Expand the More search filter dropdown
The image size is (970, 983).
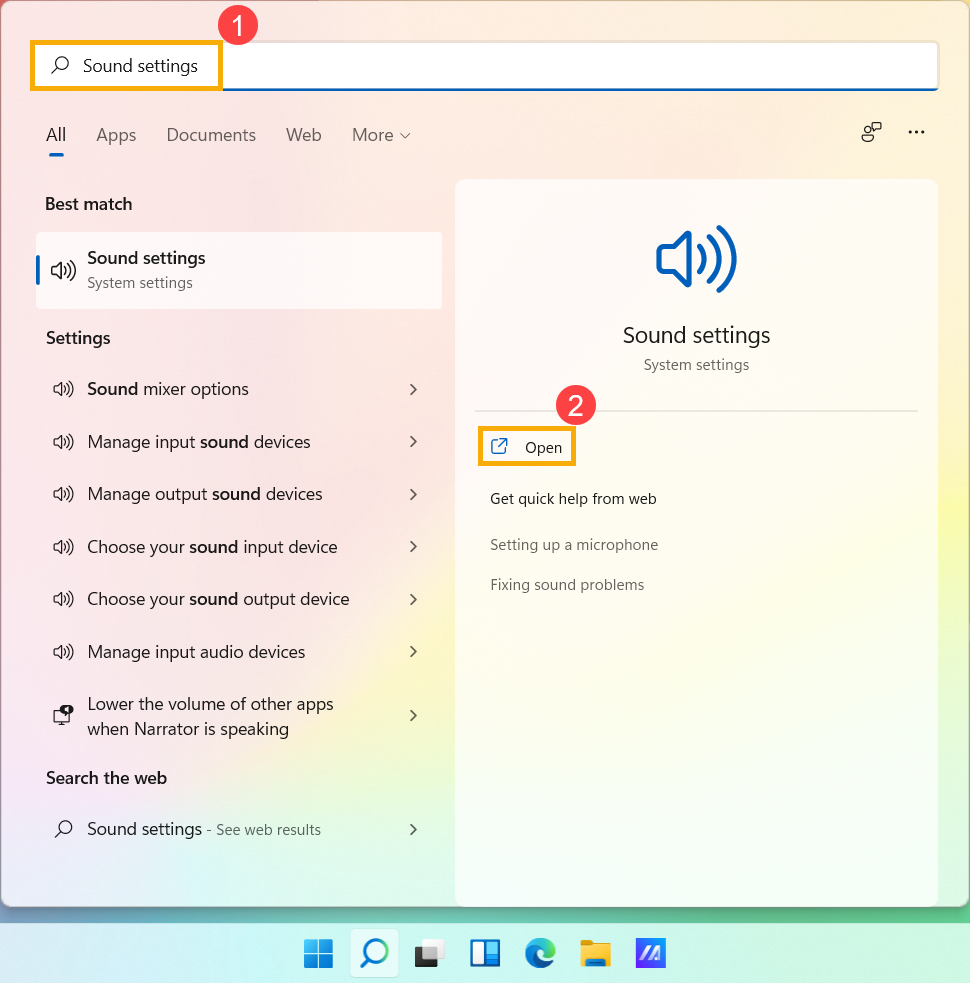[x=381, y=135]
